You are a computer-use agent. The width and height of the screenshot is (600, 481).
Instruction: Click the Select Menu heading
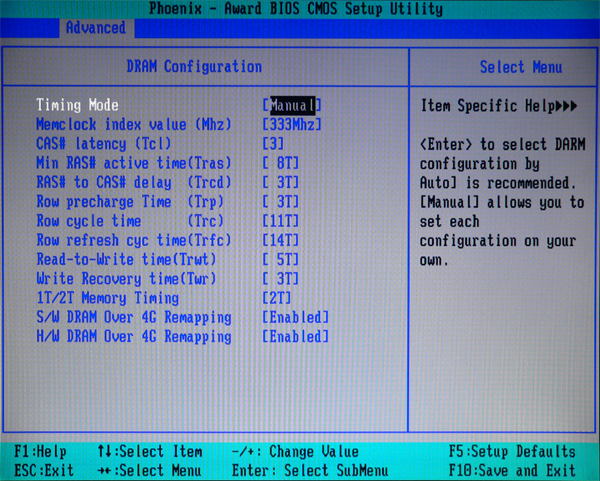point(521,67)
